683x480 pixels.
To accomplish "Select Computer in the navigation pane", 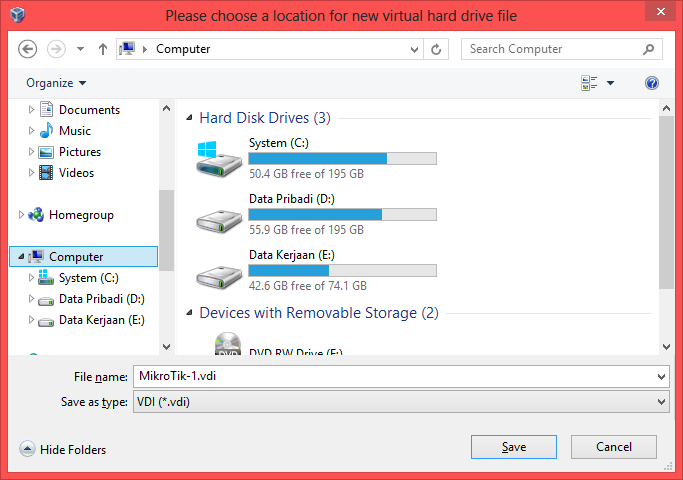I will tap(84, 257).
